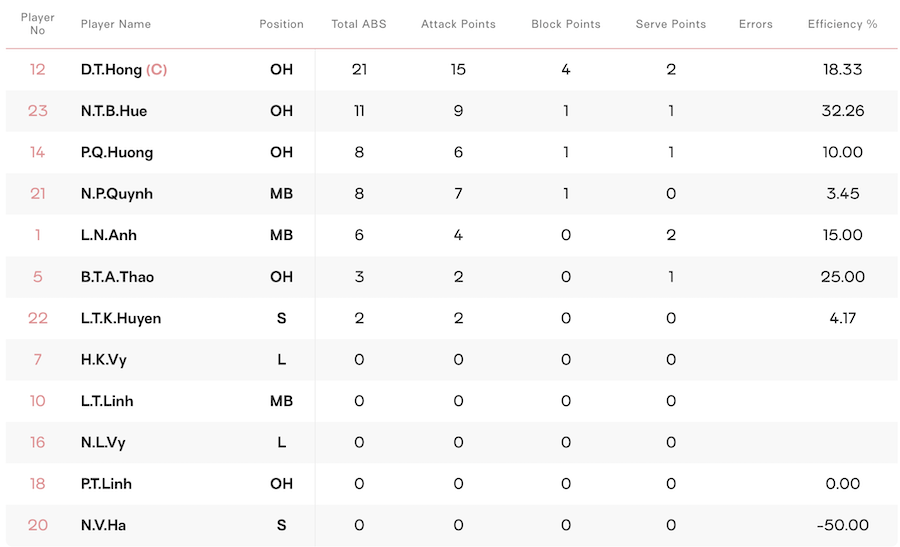Open player D.T.Hong's profile link

111,69
